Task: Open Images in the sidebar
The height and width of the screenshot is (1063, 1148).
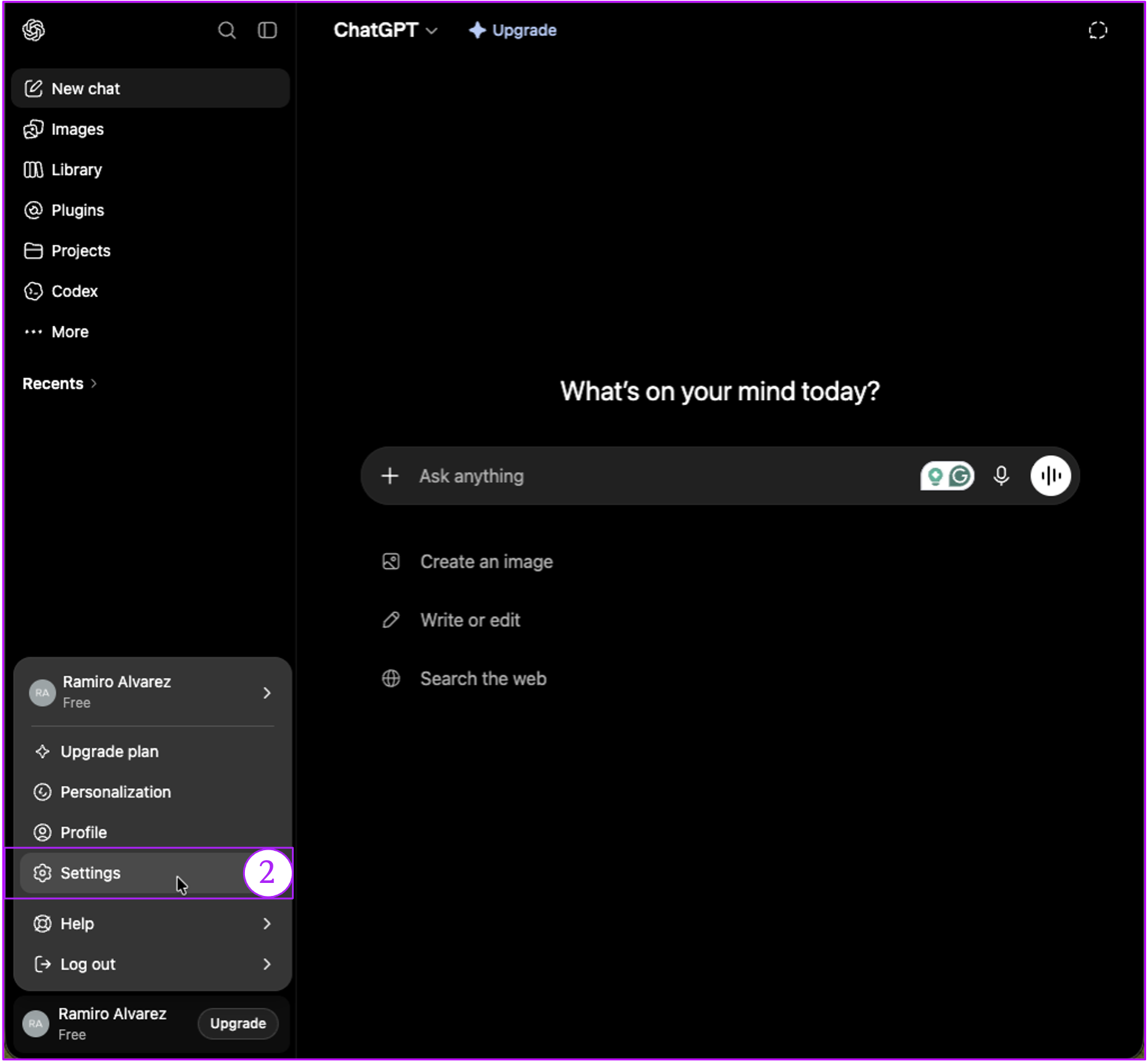Action: [150, 129]
